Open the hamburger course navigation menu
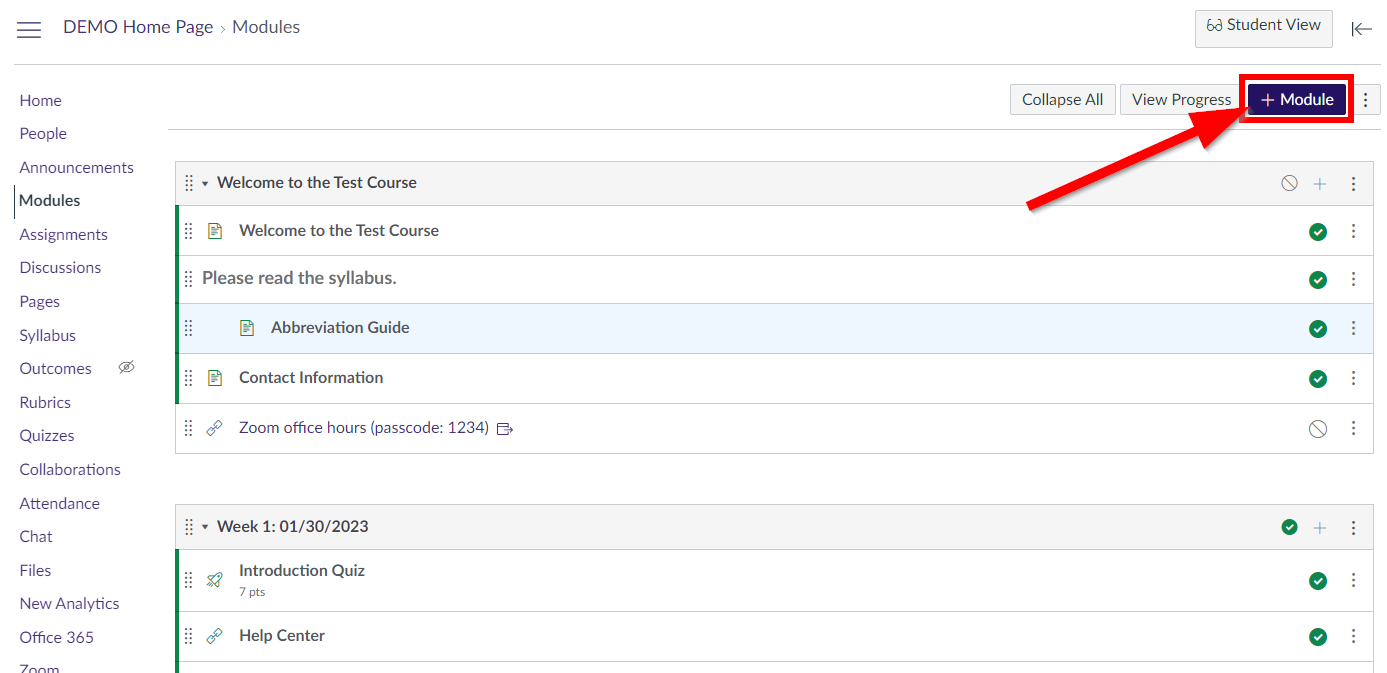Image resolution: width=1387 pixels, height=673 pixels. click(29, 29)
